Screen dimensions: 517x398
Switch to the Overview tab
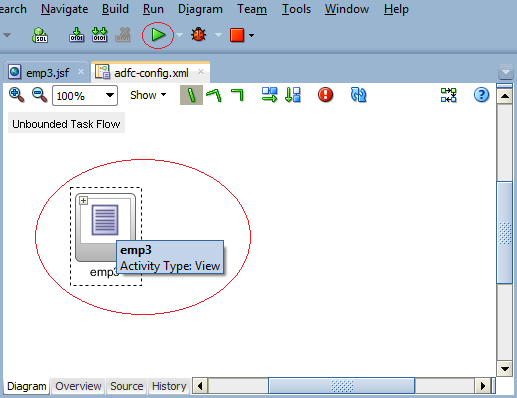[x=78, y=386]
